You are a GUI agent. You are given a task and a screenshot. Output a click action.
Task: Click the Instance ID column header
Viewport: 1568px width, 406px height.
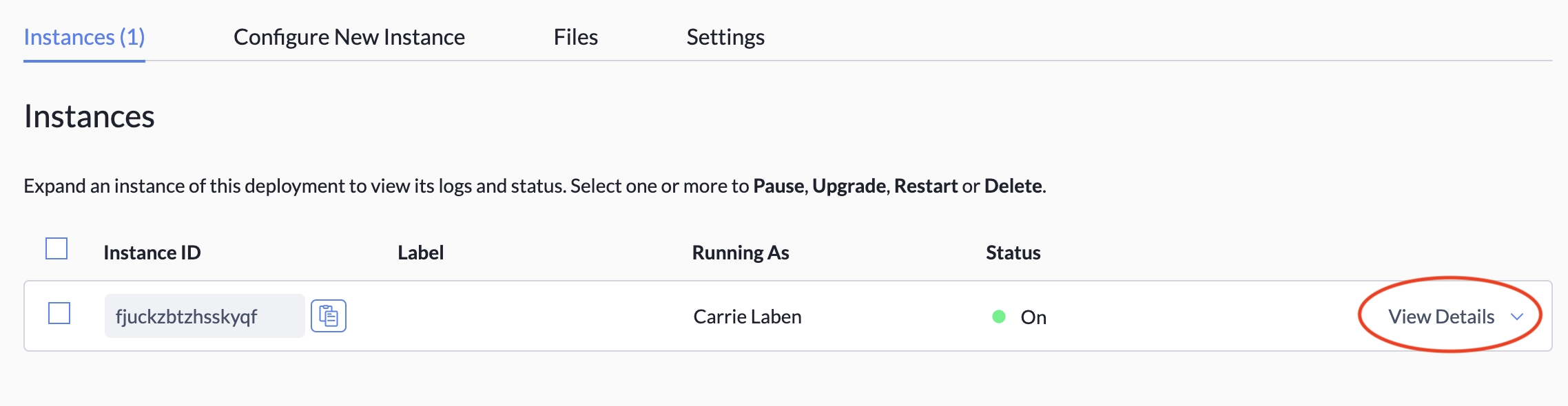(152, 253)
